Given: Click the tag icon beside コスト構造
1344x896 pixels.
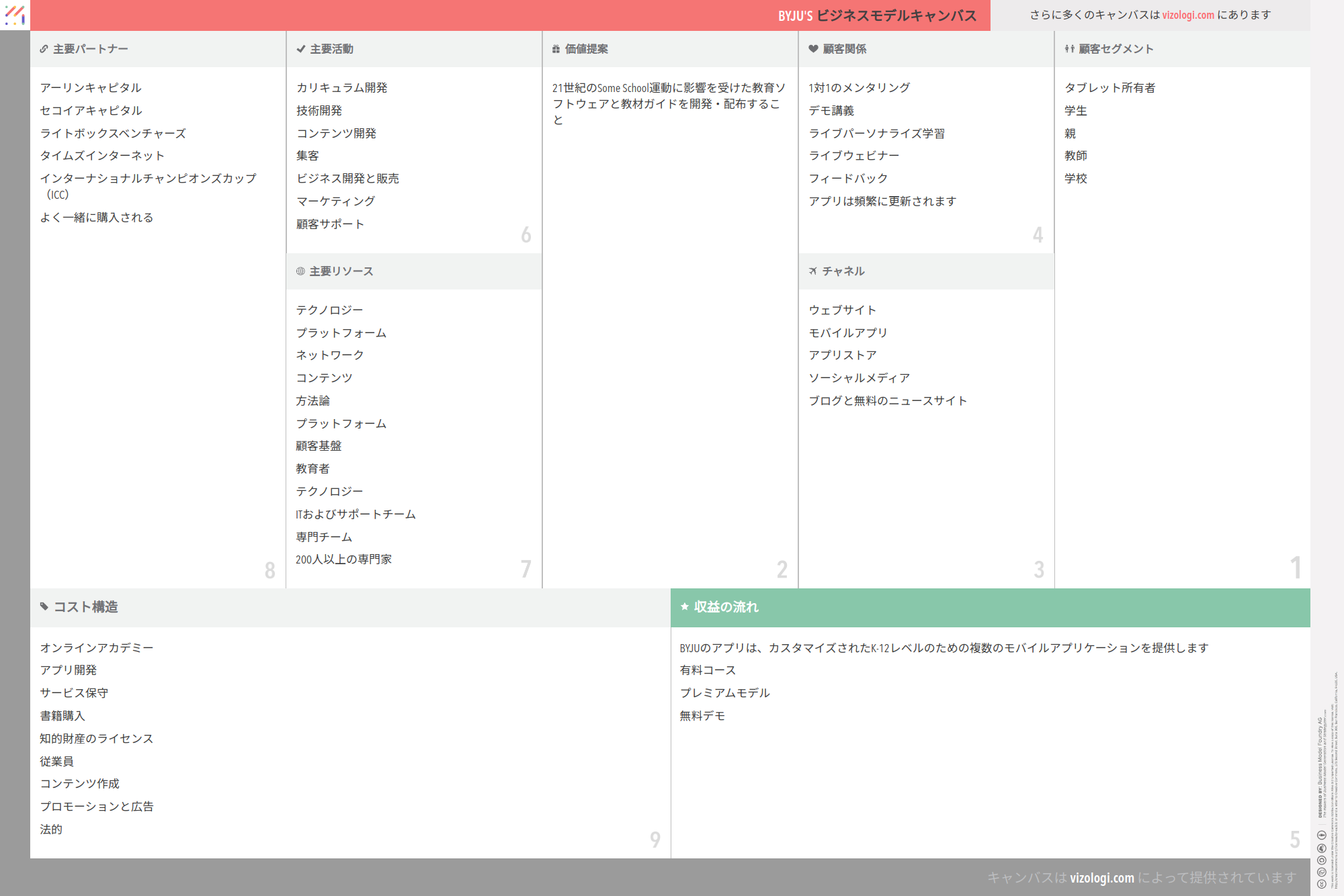Looking at the screenshot, I should [44, 607].
